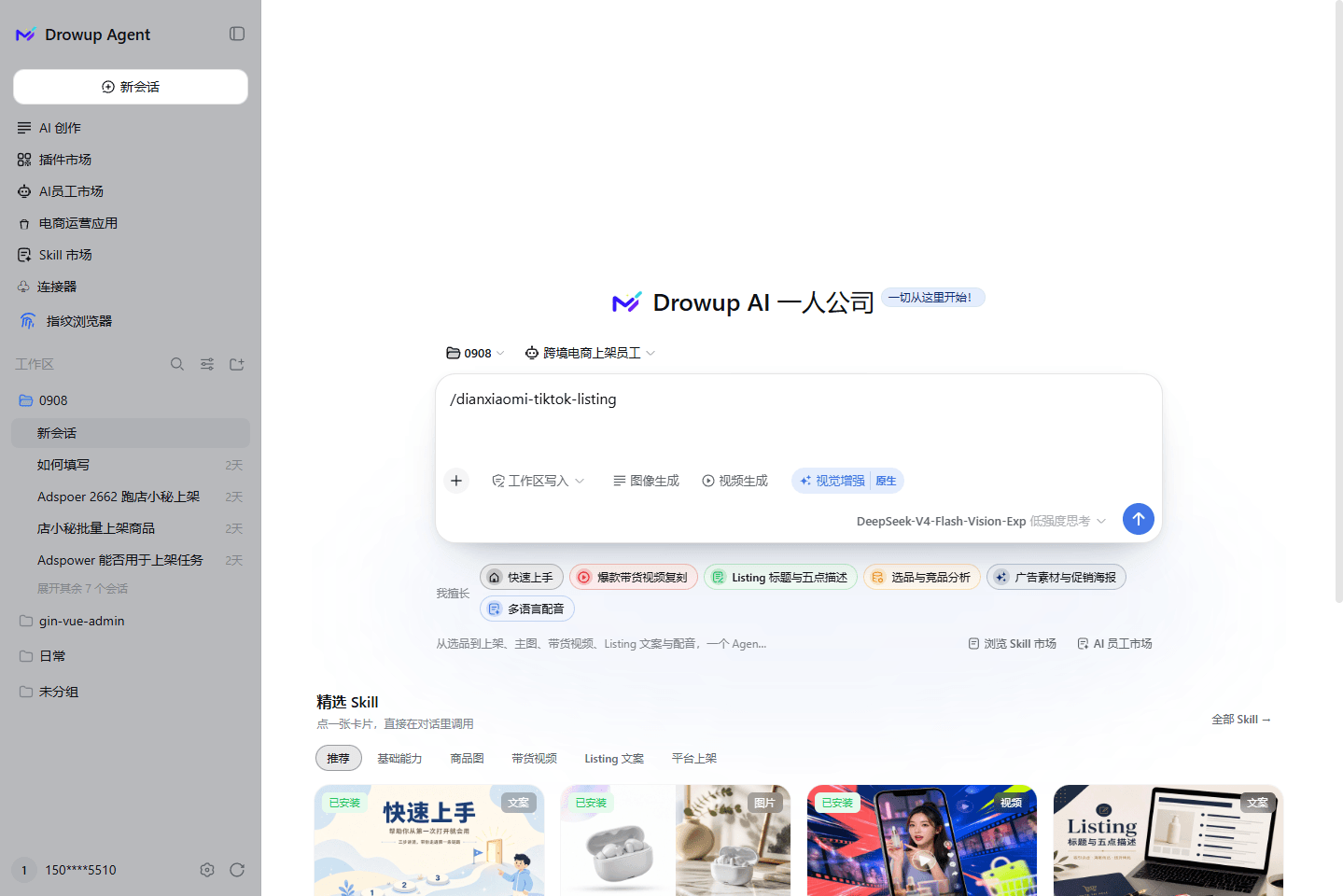
Task: Select 图像生成 mode
Action: point(646,481)
